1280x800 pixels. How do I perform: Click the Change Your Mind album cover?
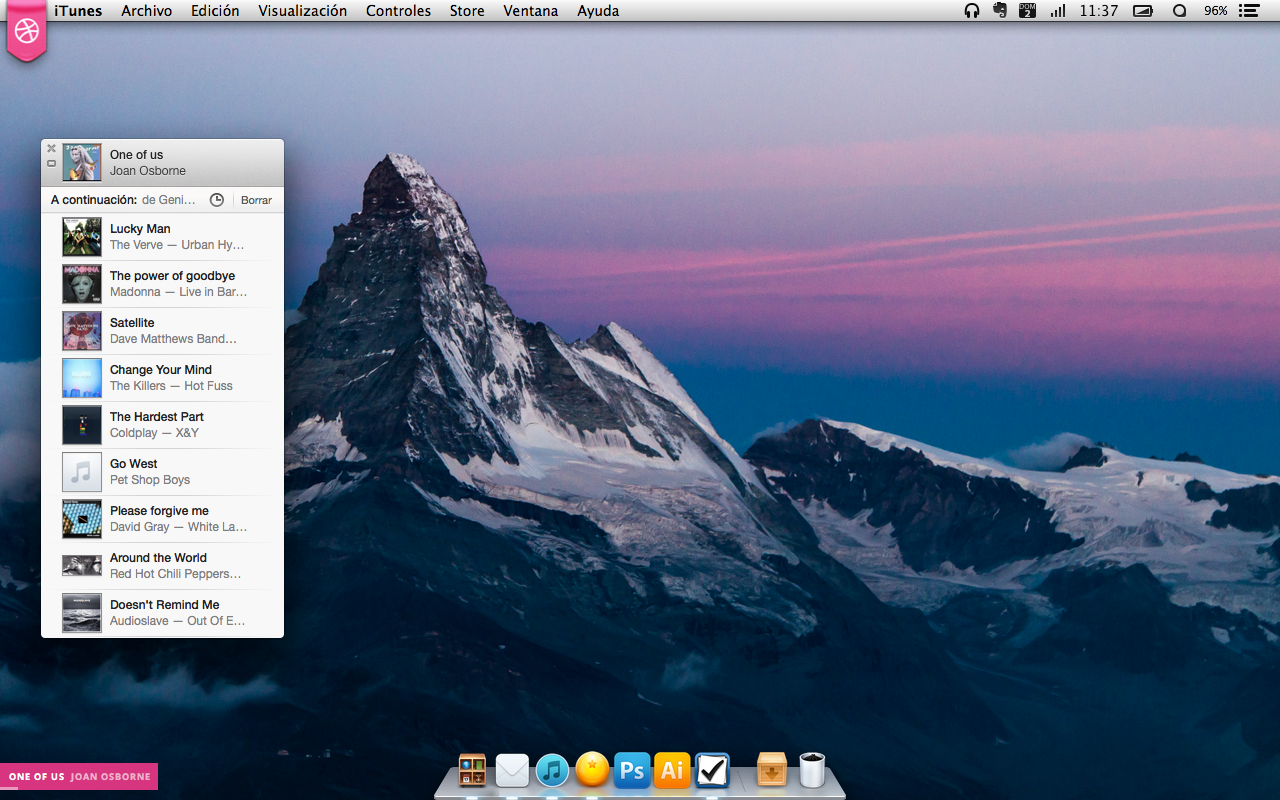pyautogui.click(x=82, y=378)
